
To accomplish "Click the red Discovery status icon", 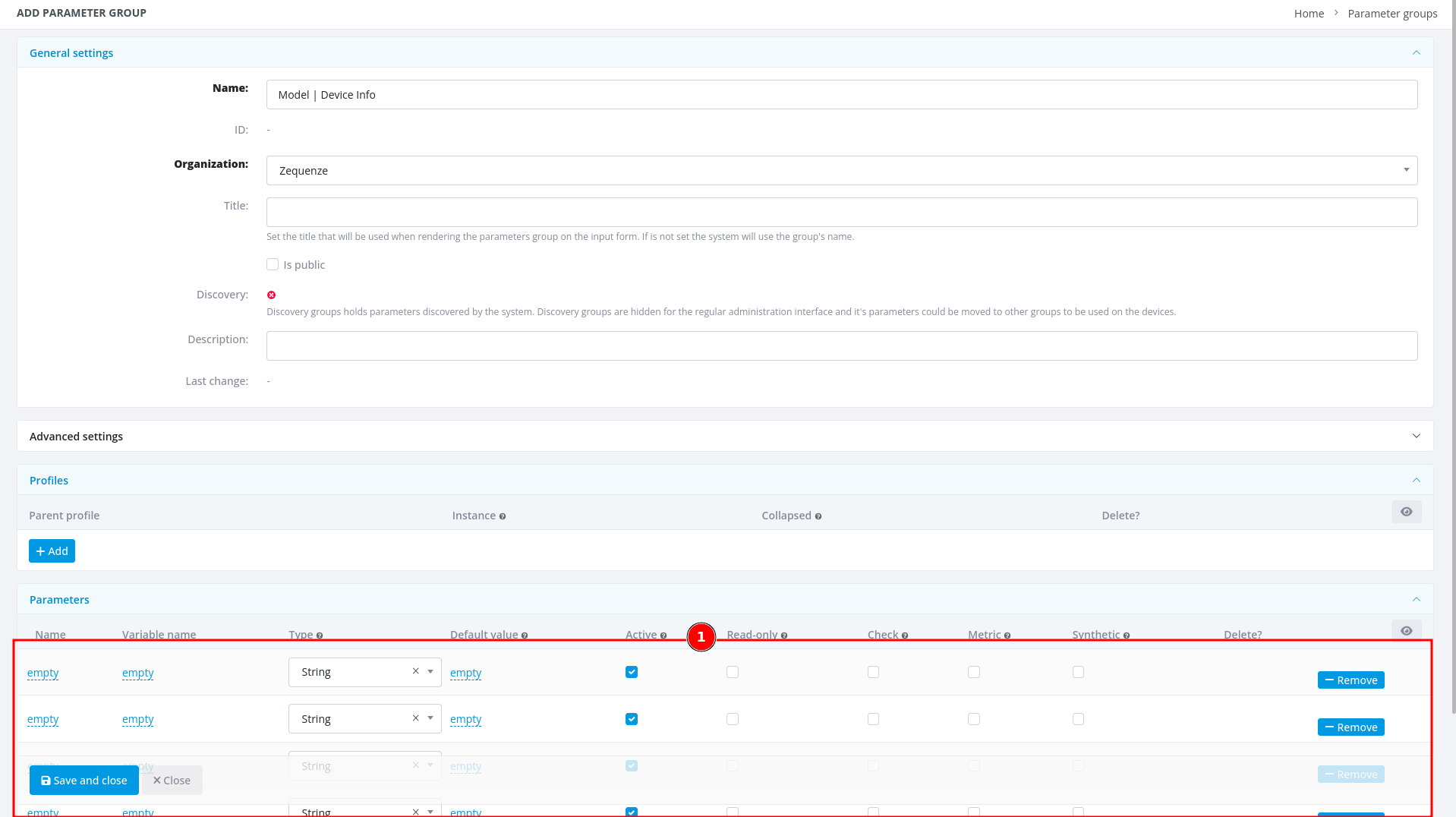I will [x=271, y=295].
